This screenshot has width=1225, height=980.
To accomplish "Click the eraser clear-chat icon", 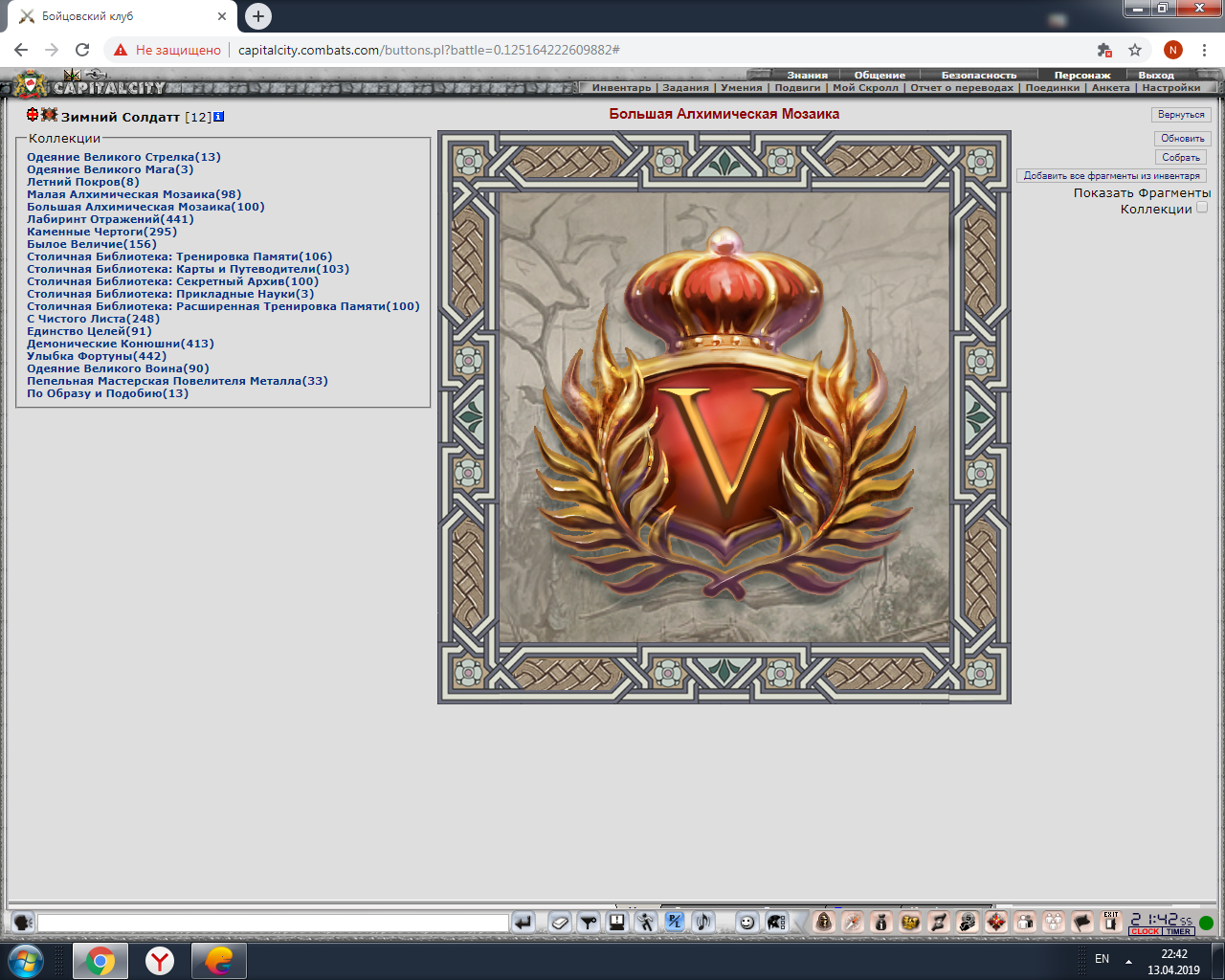I will [560, 923].
